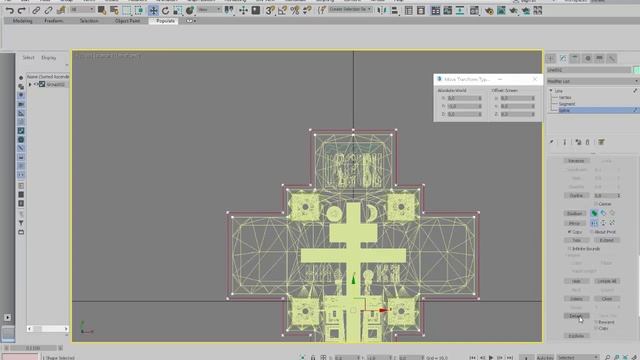Toggle the Infinite Bounds checkbox
Viewport: 640px width, 360px height.
[x=569, y=249]
